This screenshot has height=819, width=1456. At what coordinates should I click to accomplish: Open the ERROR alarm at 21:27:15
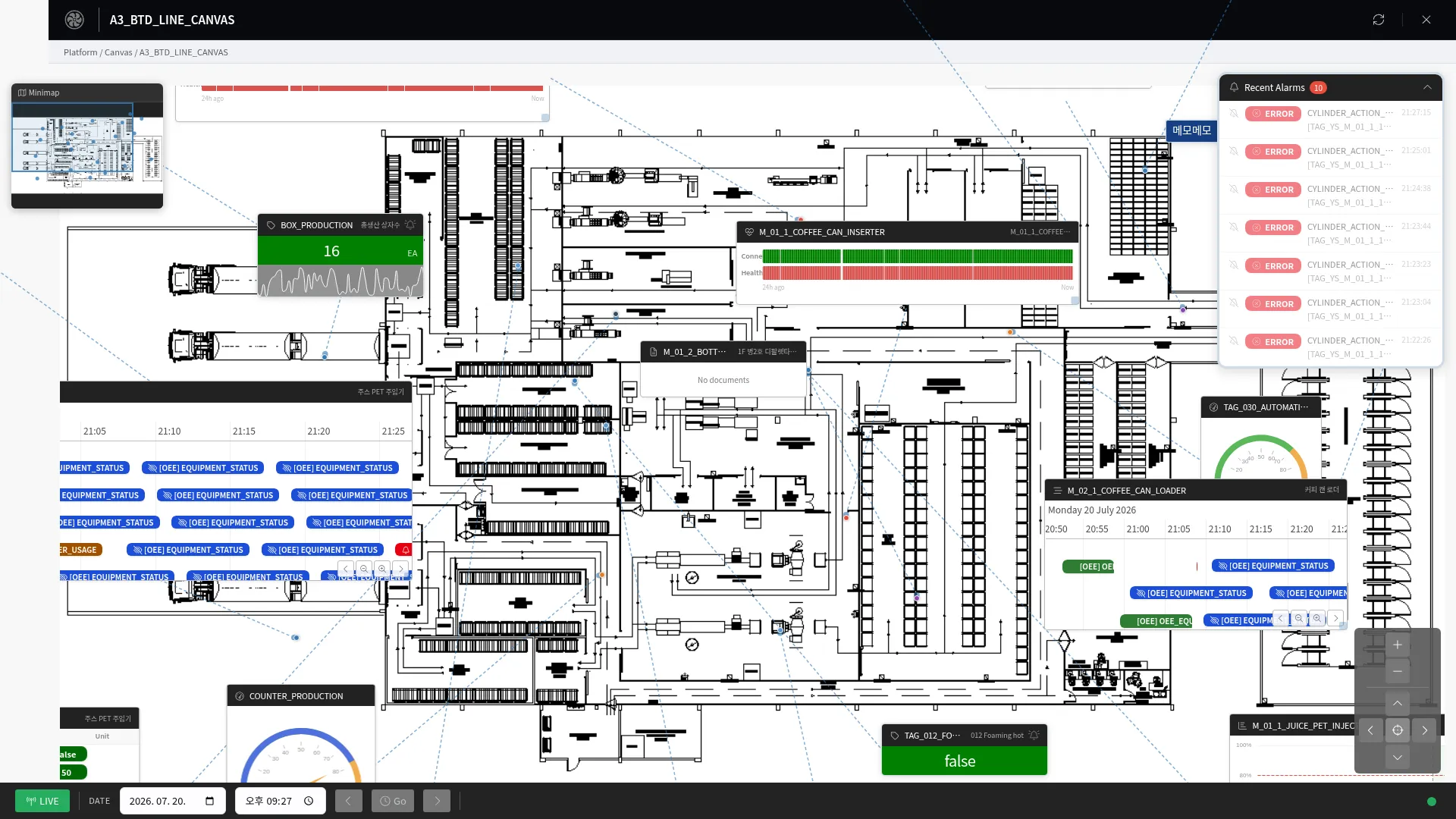coord(1272,114)
